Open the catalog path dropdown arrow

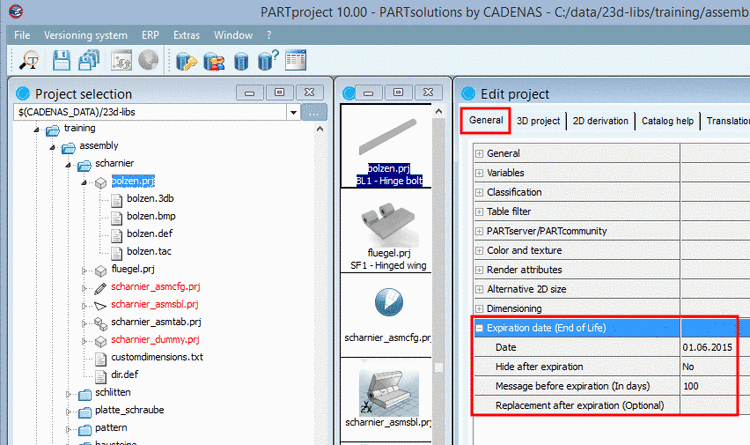click(x=293, y=112)
